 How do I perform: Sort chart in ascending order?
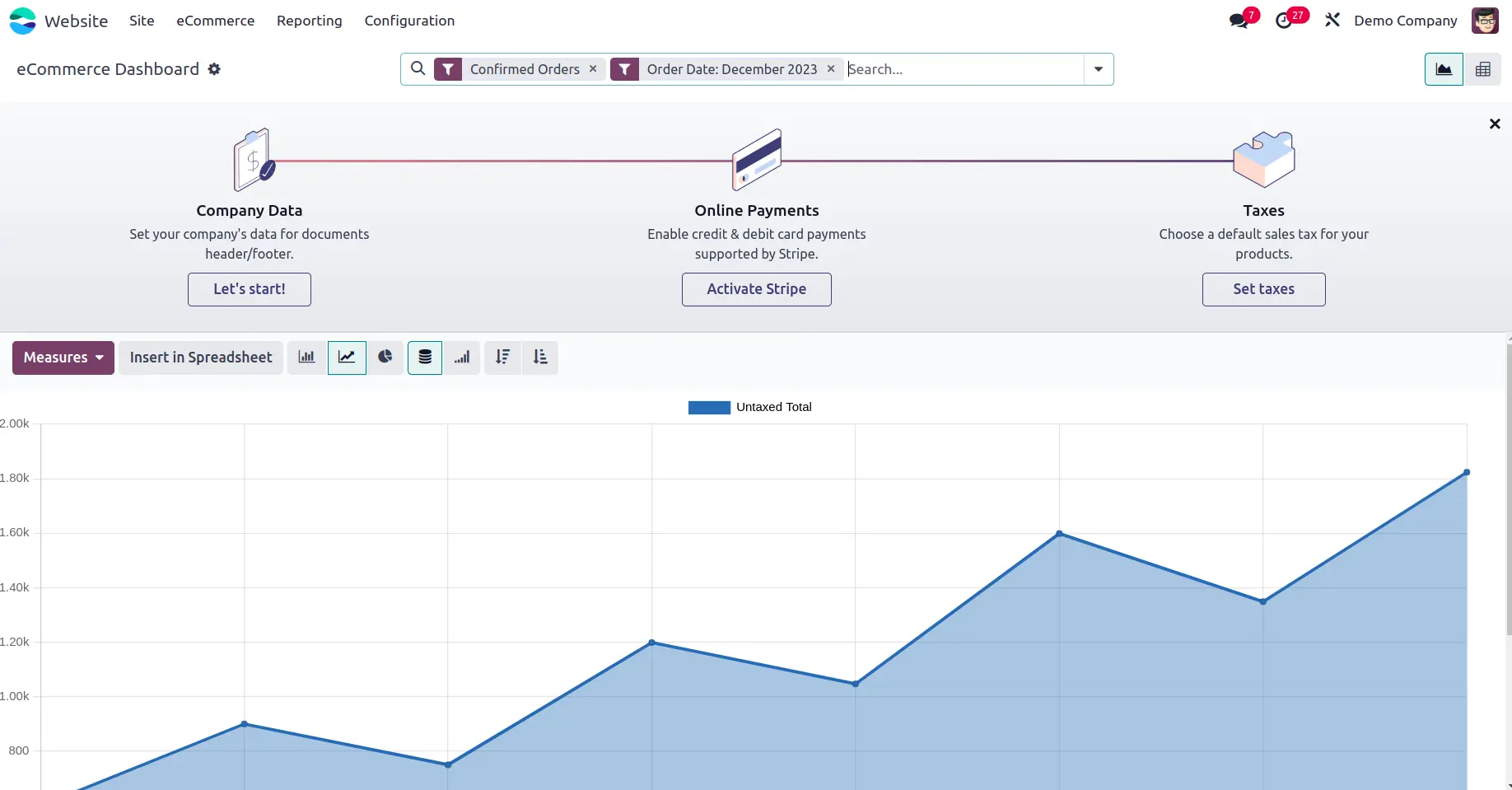(x=540, y=358)
